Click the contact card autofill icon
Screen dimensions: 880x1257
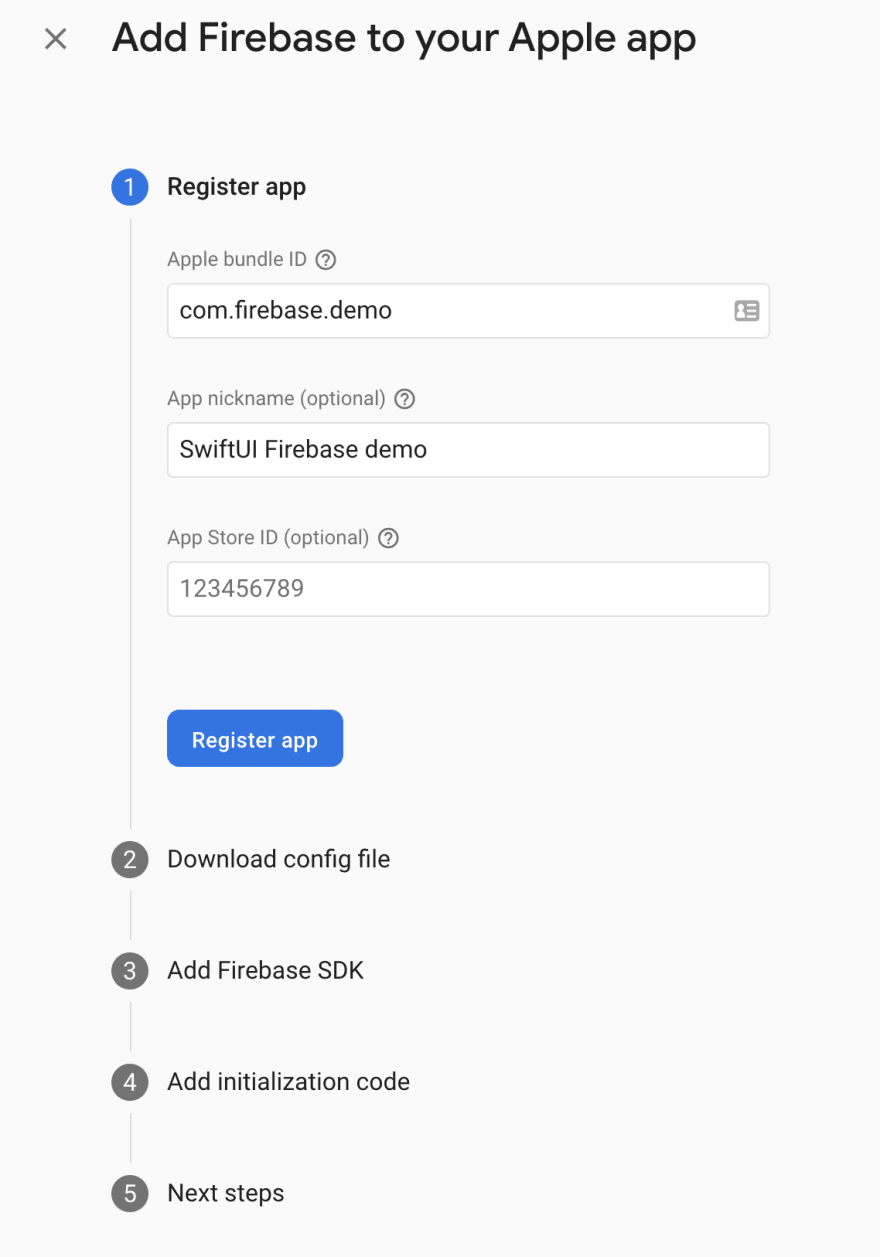(746, 310)
